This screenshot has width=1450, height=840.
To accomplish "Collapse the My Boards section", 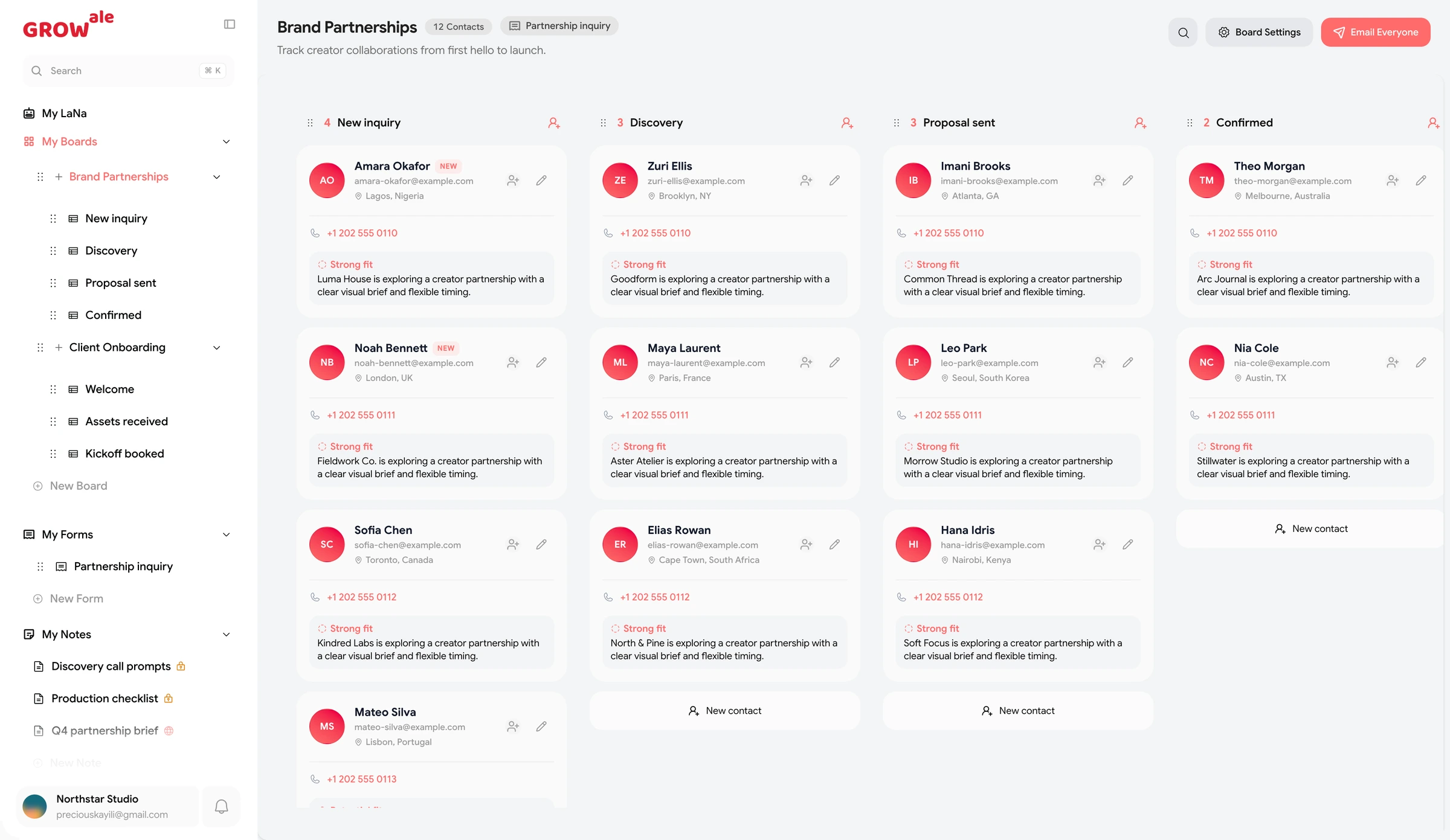I will 227,141.
